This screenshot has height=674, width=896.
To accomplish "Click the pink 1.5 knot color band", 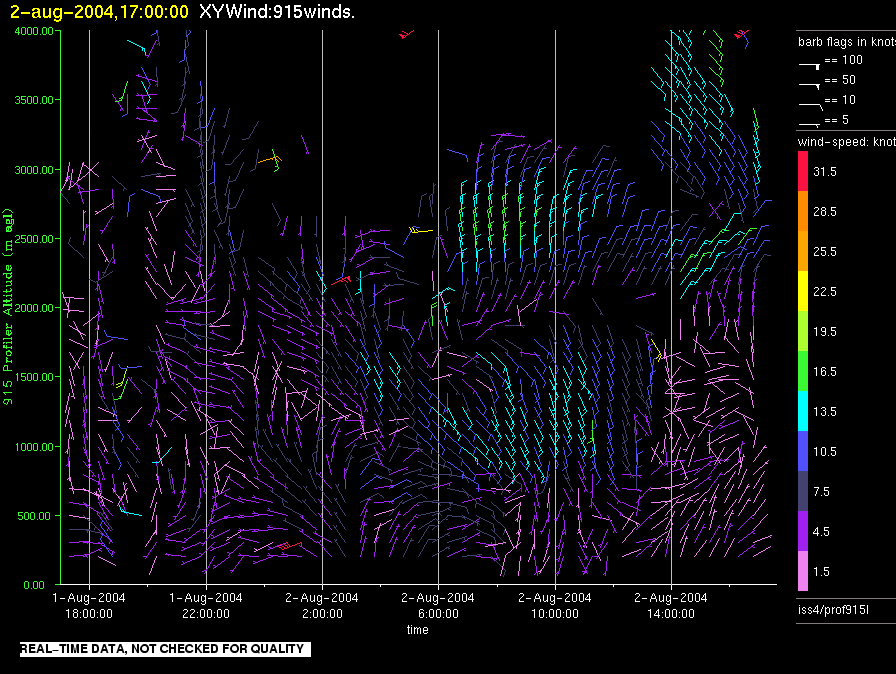I will 803,571.
